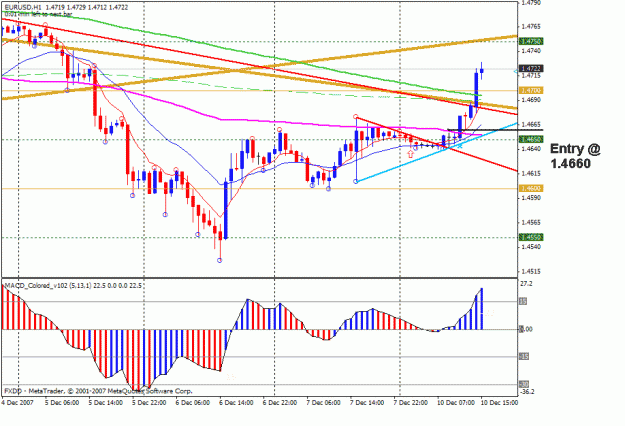The width and height of the screenshot is (625, 426).
Task: Click the lowest-low circle marker at 6 Dec 14:00
Action: [x=220, y=260]
